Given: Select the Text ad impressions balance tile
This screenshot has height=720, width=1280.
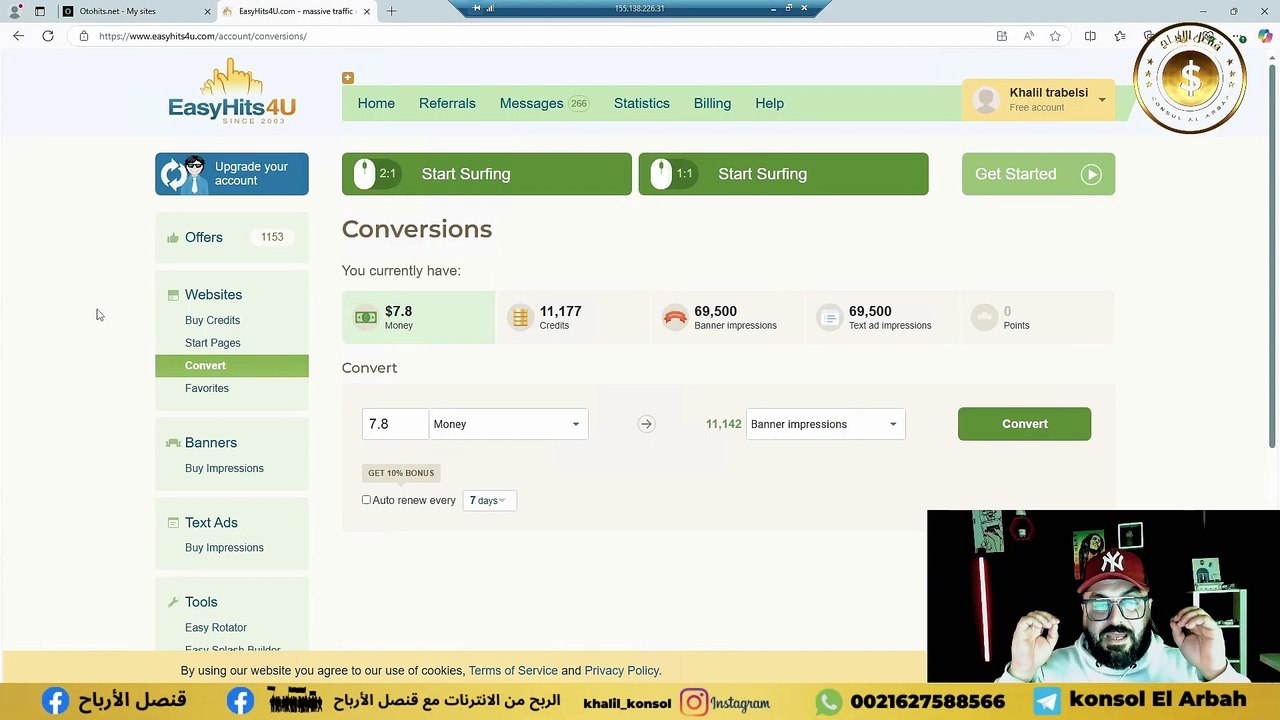Looking at the screenshot, I should (x=882, y=317).
